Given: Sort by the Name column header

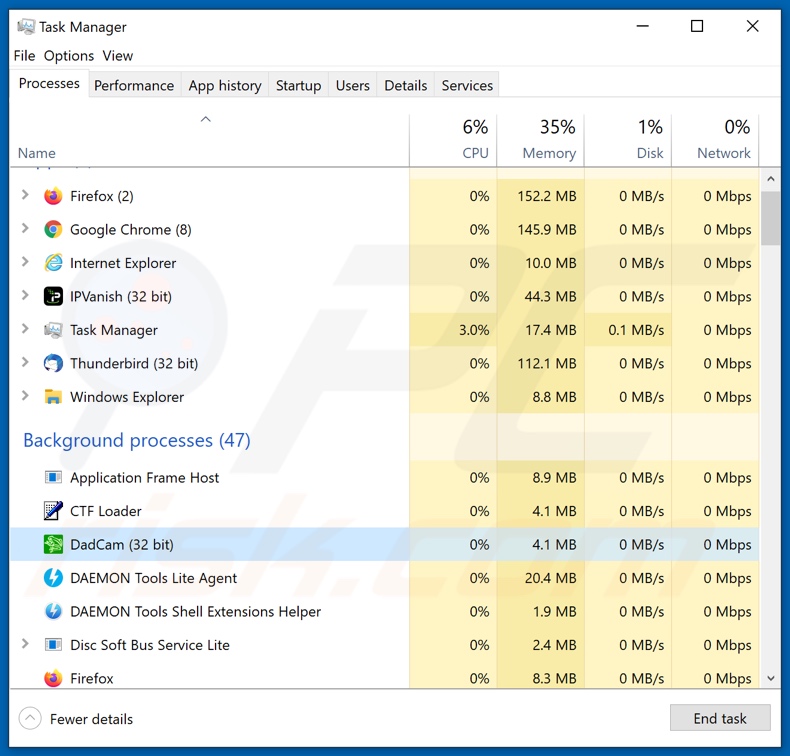Looking at the screenshot, I should tap(209, 140).
